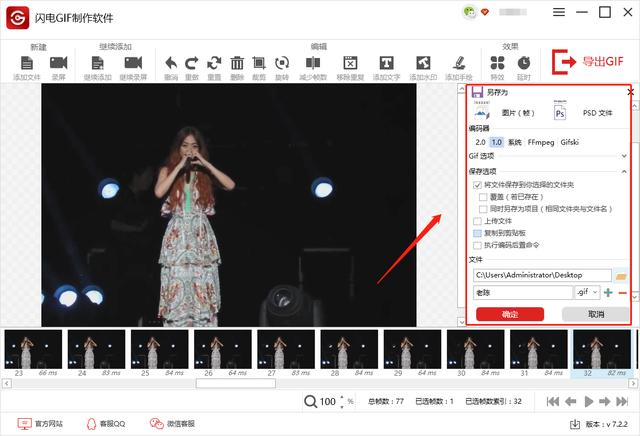Screen dimensions: 640x436
Task: Click the 添加文件 (add file) icon
Action: tap(27, 64)
